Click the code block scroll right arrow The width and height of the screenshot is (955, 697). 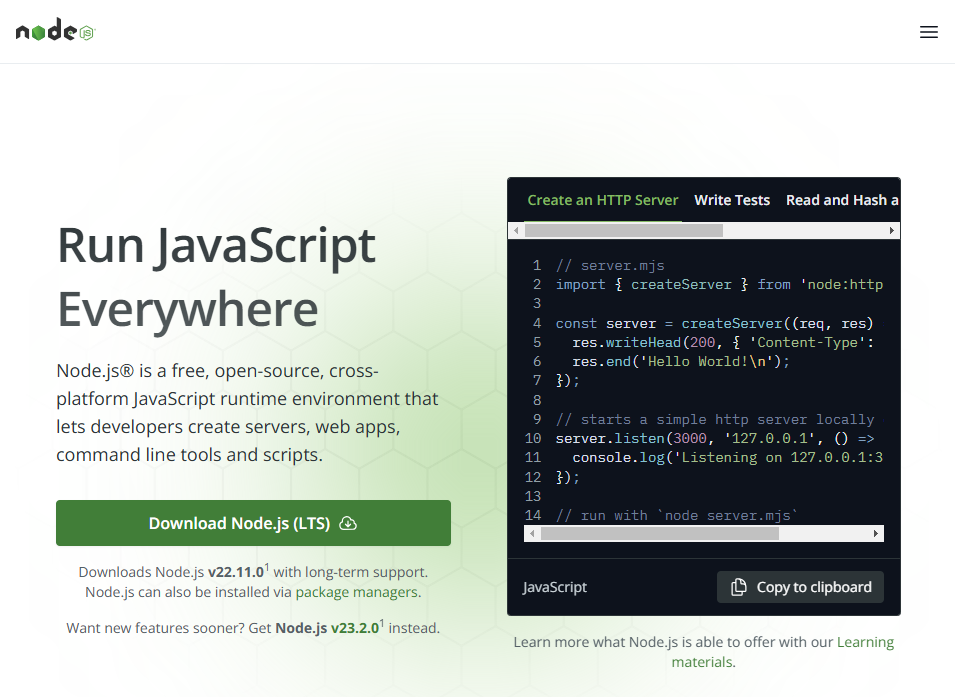pyautogui.click(x=876, y=534)
